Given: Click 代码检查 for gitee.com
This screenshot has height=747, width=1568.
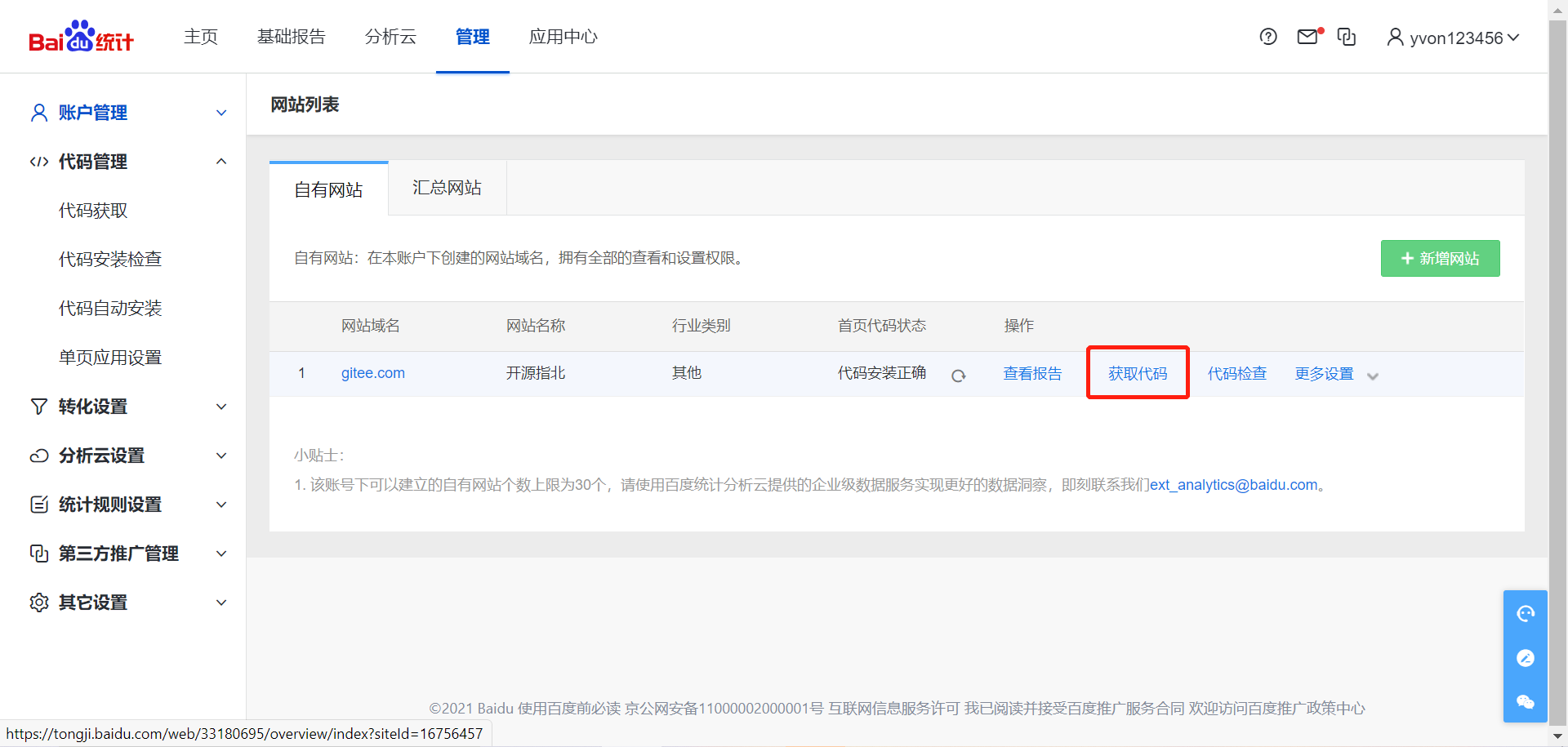Looking at the screenshot, I should click(1237, 374).
